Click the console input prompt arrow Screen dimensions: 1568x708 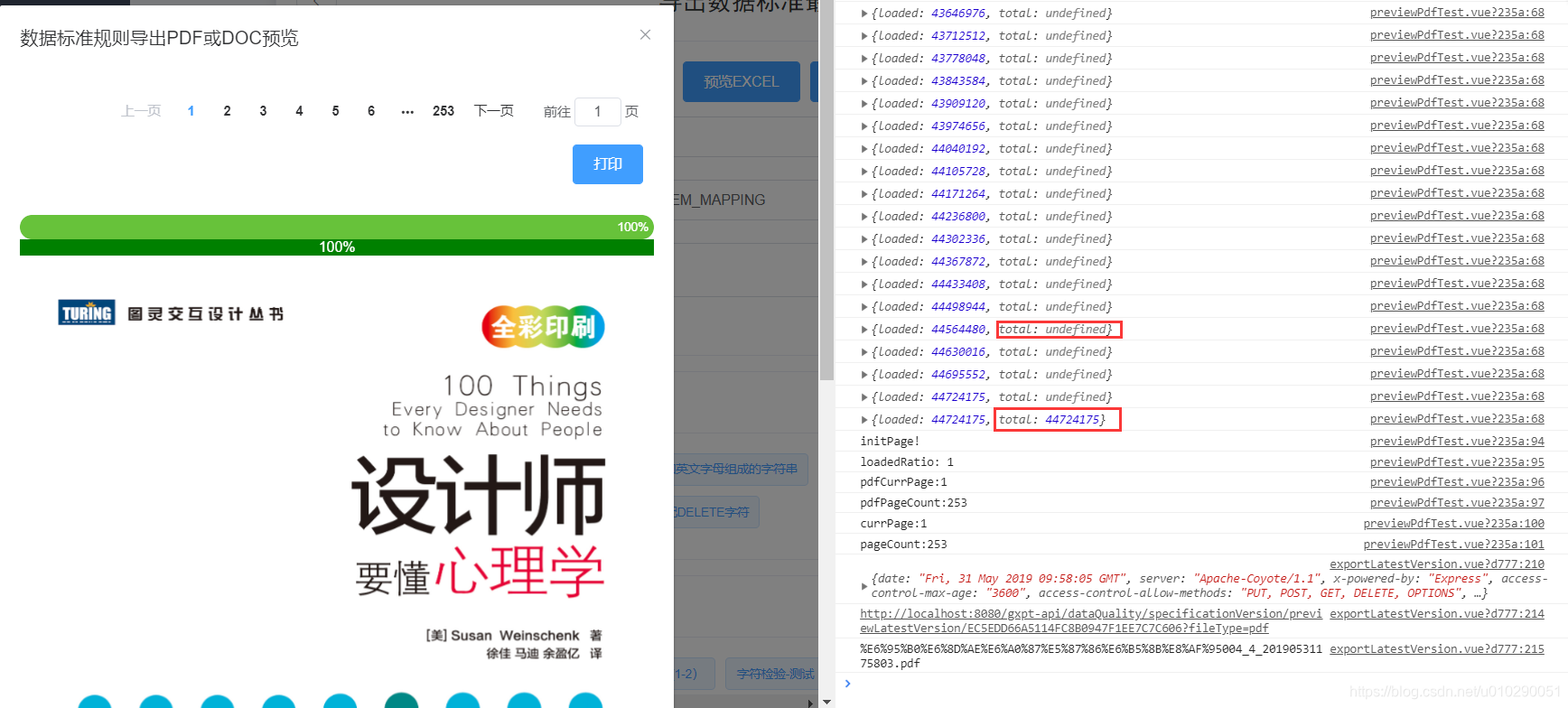[847, 684]
